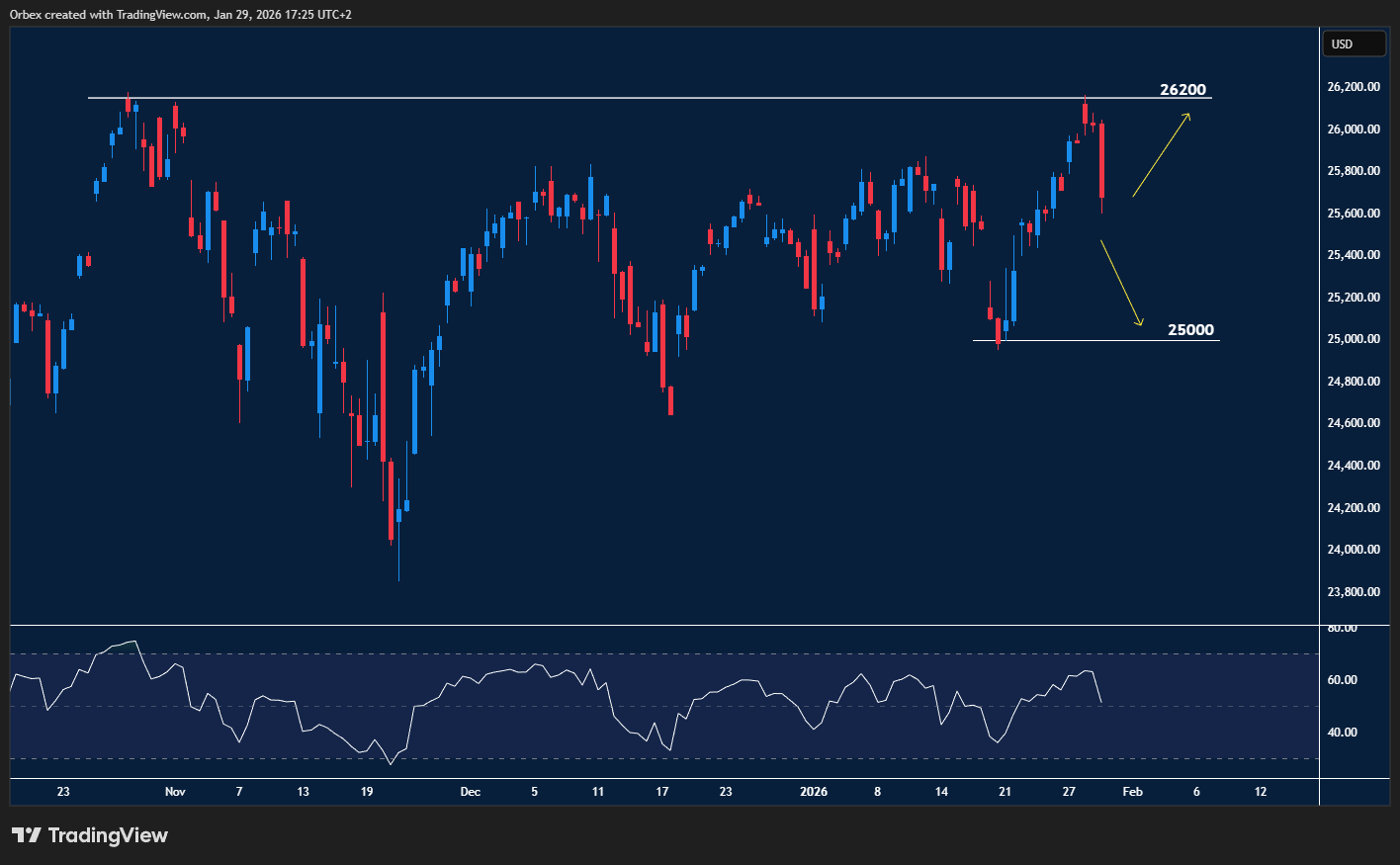The height and width of the screenshot is (865, 1400).
Task: Open the USD currency selector
Action: 1354,43
